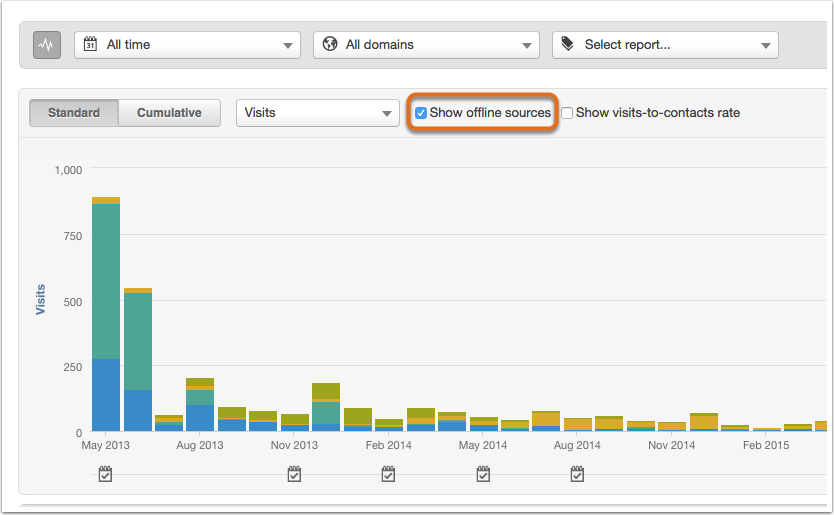834x515 pixels.
Task: Click the Dec 2013 stacked bar
Action: [326, 407]
